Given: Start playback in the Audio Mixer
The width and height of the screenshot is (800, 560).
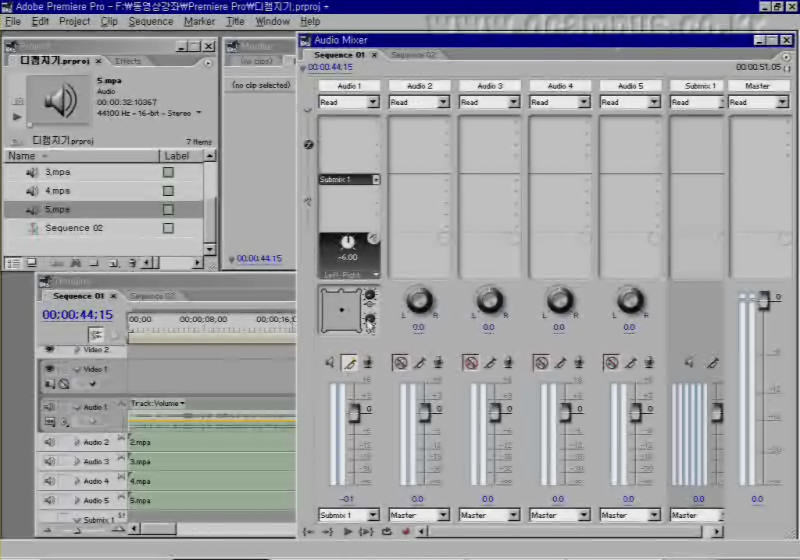Looking at the screenshot, I should coord(347,531).
